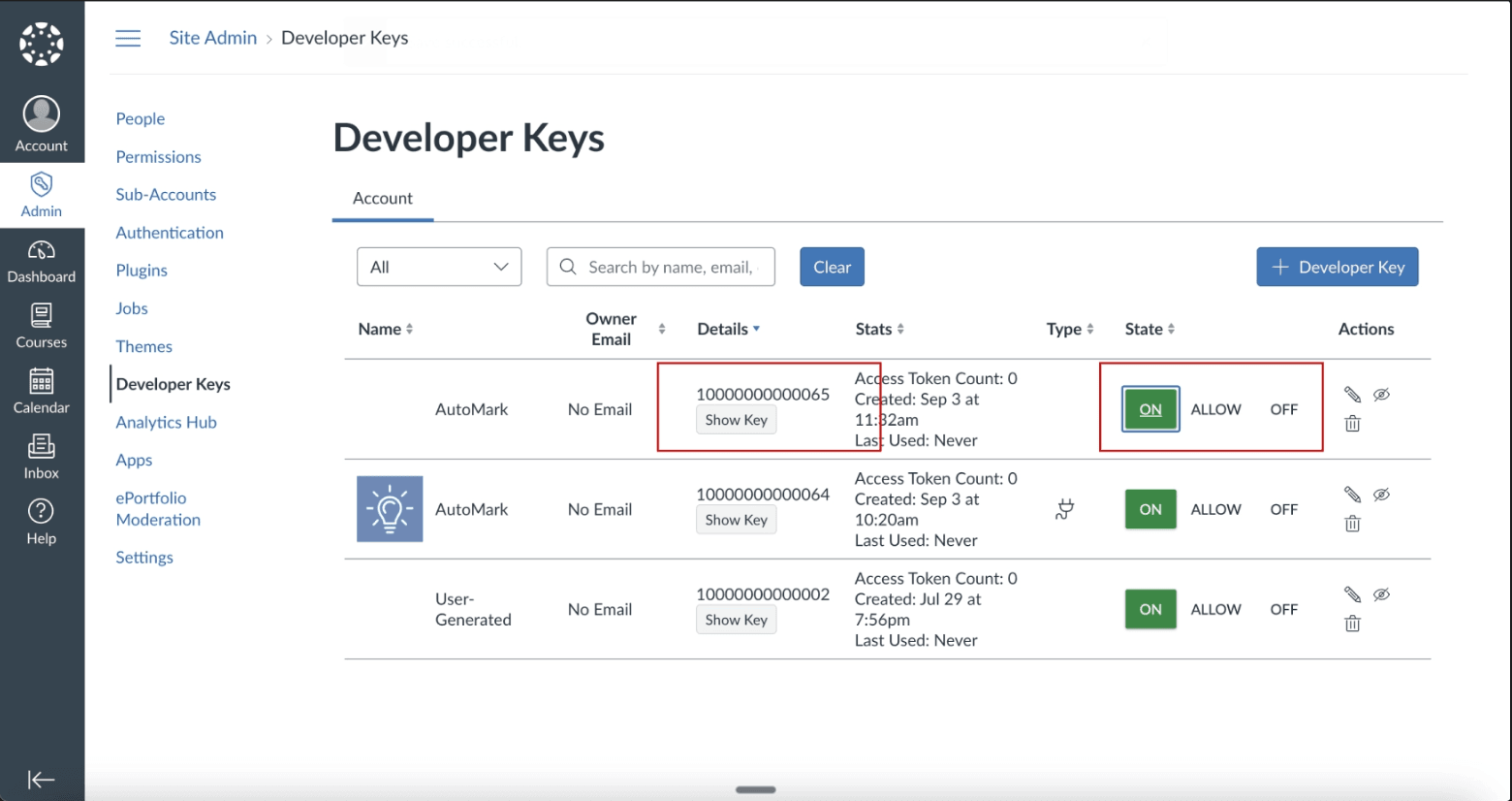Image resolution: width=1512 pixels, height=801 pixels.
Task: Navigate back via the Site Admin breadcrumb link
Action: click(212, 38)
